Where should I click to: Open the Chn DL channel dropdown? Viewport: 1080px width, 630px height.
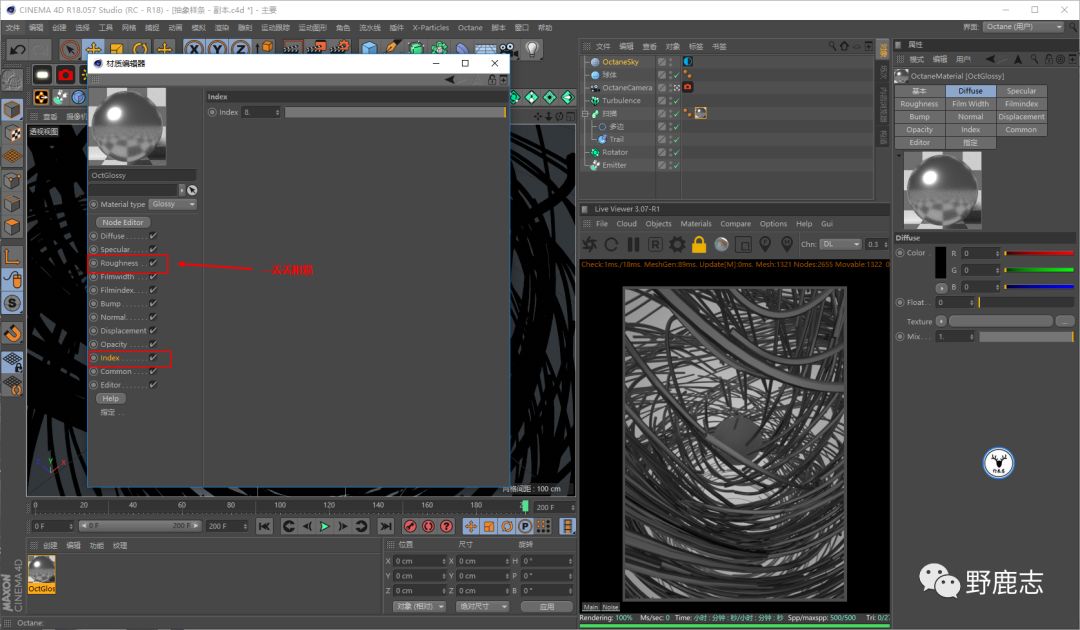(x=841, y=244)
